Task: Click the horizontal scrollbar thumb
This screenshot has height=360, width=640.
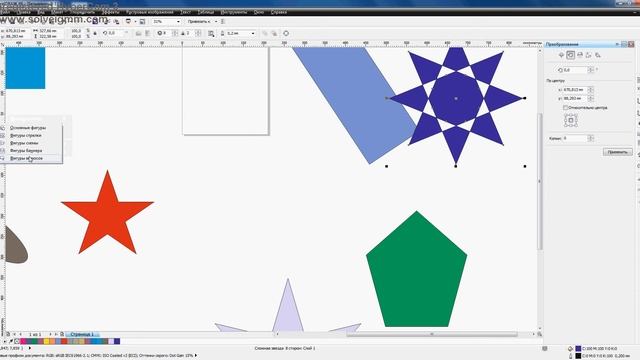Action: pos(432,334)
